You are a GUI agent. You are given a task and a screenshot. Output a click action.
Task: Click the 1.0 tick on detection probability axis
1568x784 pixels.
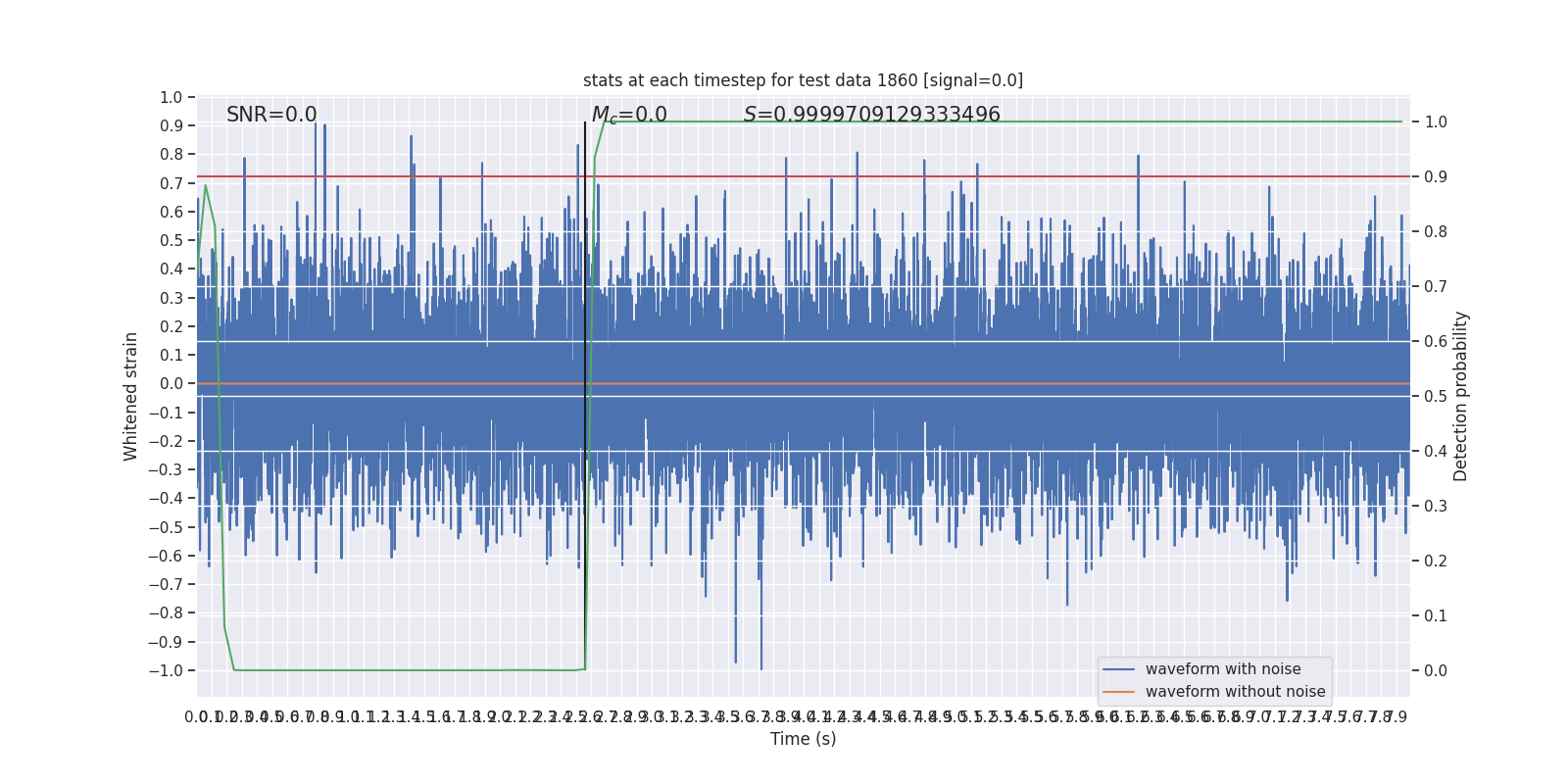pyautogui.click(x=1436, y=122)
